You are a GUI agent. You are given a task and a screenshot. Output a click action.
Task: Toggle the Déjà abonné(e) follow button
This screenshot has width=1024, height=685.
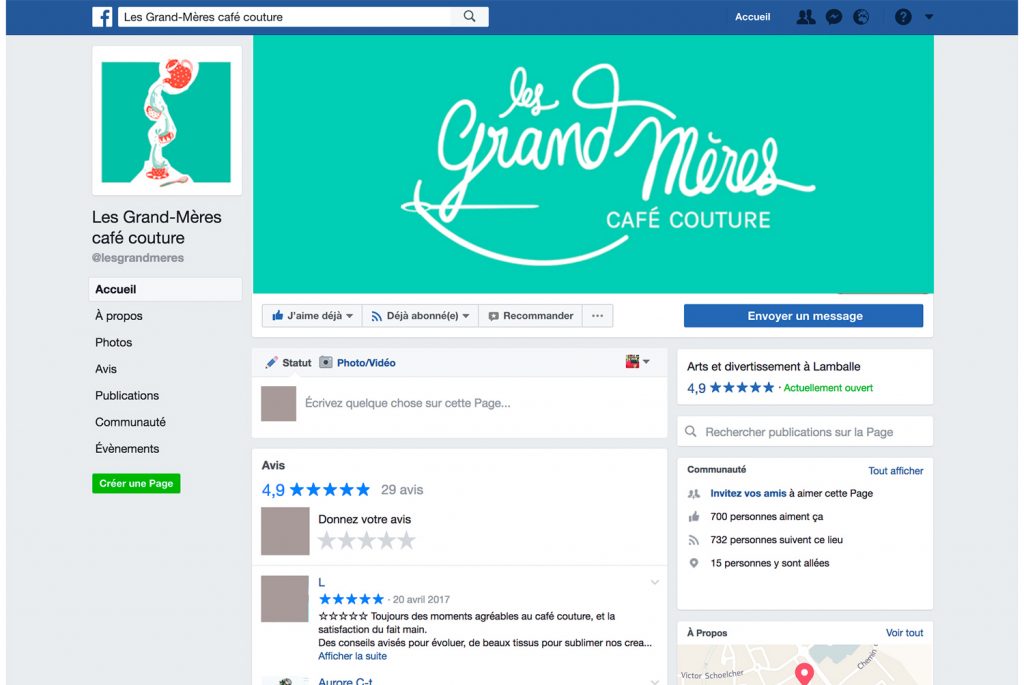pyautogui.click(x=421, y=315)
